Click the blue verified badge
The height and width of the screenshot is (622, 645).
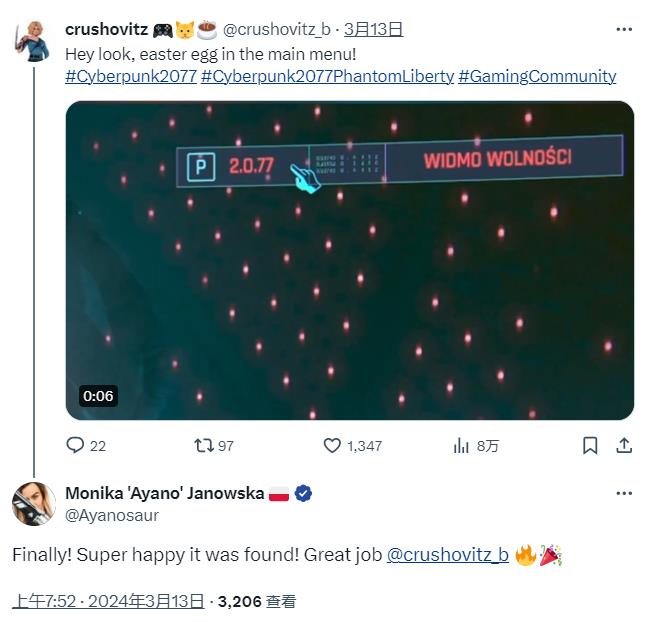pyautogui.click(x=303, y=493)
